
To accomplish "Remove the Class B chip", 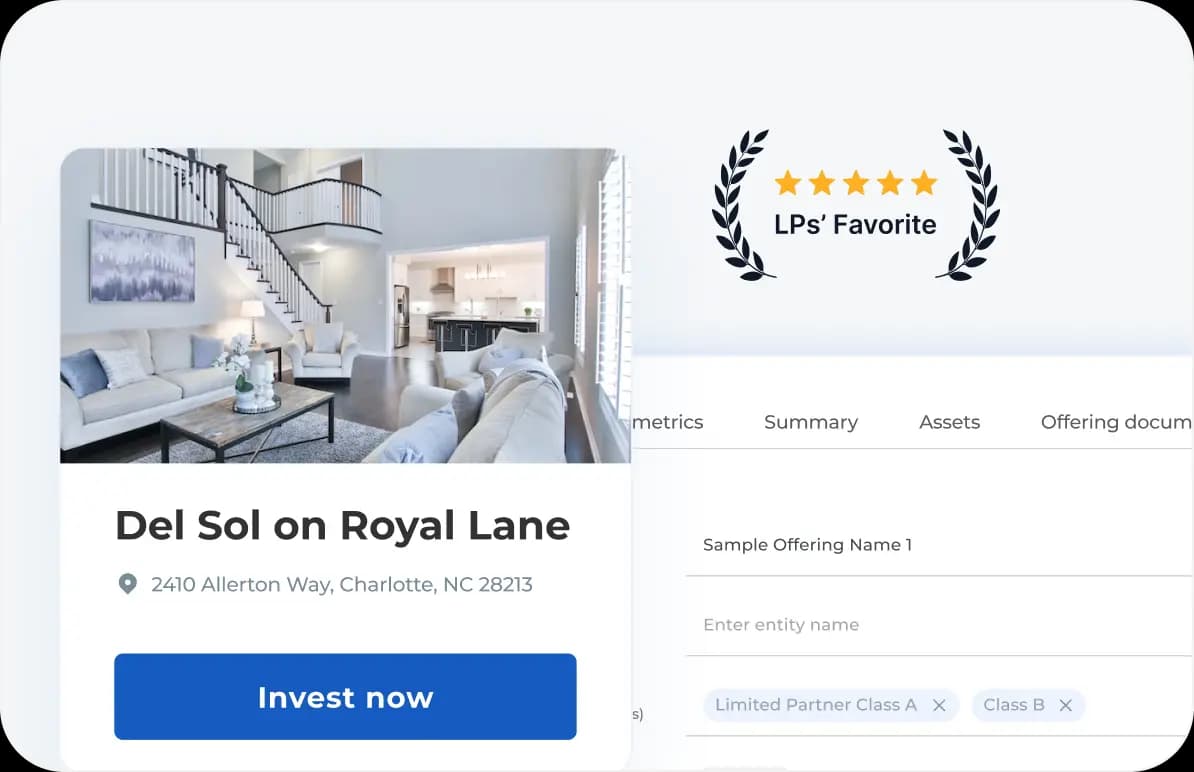I will [x=1066, y=705].
